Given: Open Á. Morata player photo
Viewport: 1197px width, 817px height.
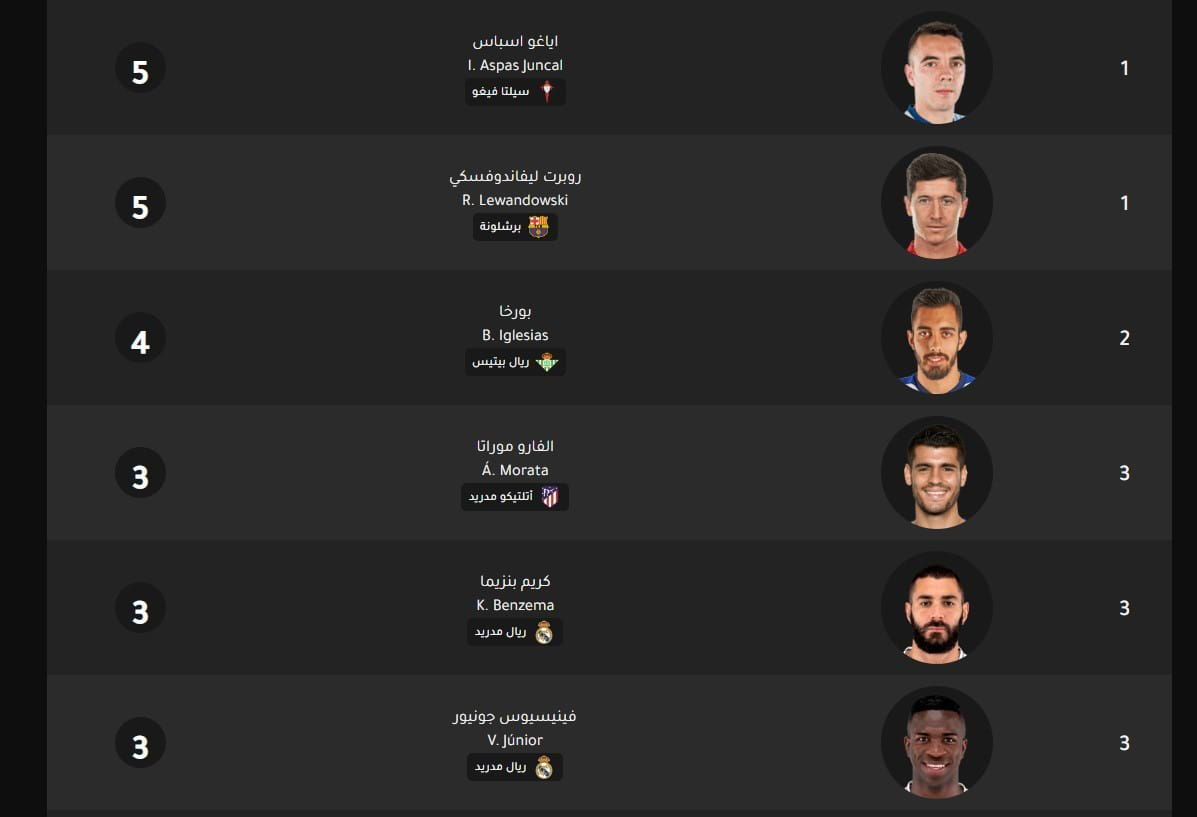Looking at the screenshot, I should pyautogui.click(x=937, y=473).
